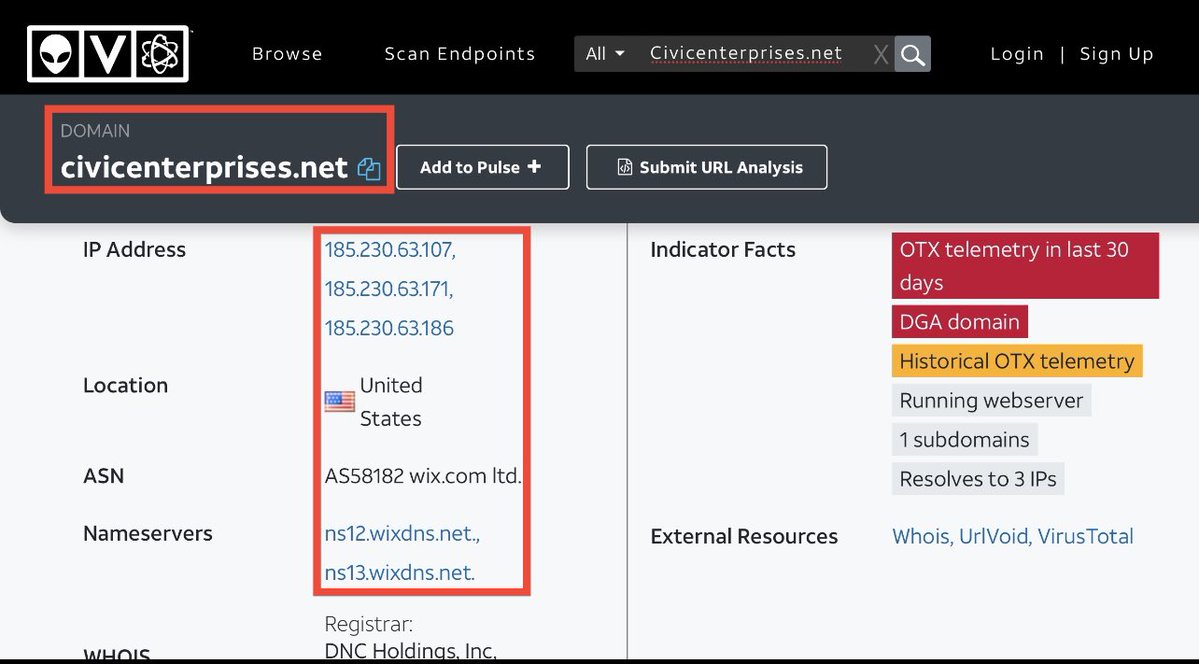Image resolution: width=1199 pixels, height=664 pixels.
Task: Open nameserver ns12.wixdns.net link
Action: (x=401, y=534)
